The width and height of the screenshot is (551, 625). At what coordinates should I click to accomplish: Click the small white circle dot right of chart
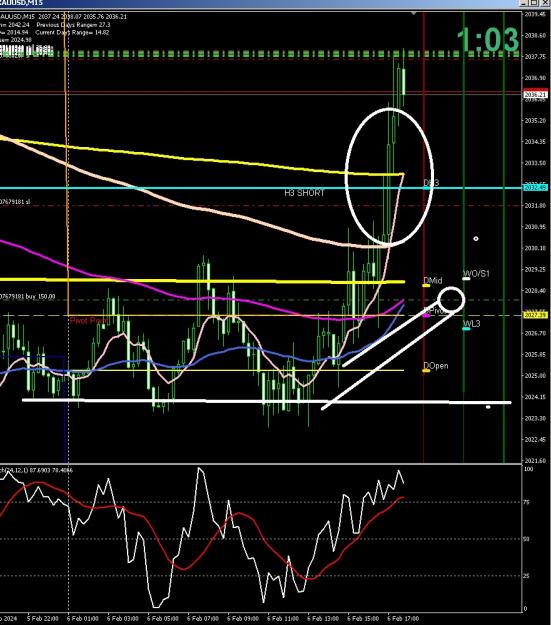tap(476, 239)
